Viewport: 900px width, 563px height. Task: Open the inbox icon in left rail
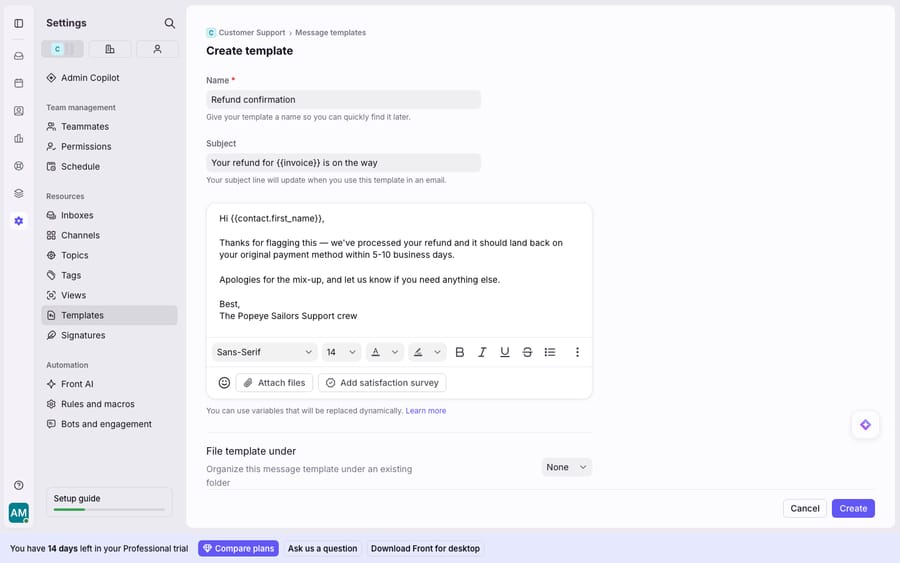18,56
